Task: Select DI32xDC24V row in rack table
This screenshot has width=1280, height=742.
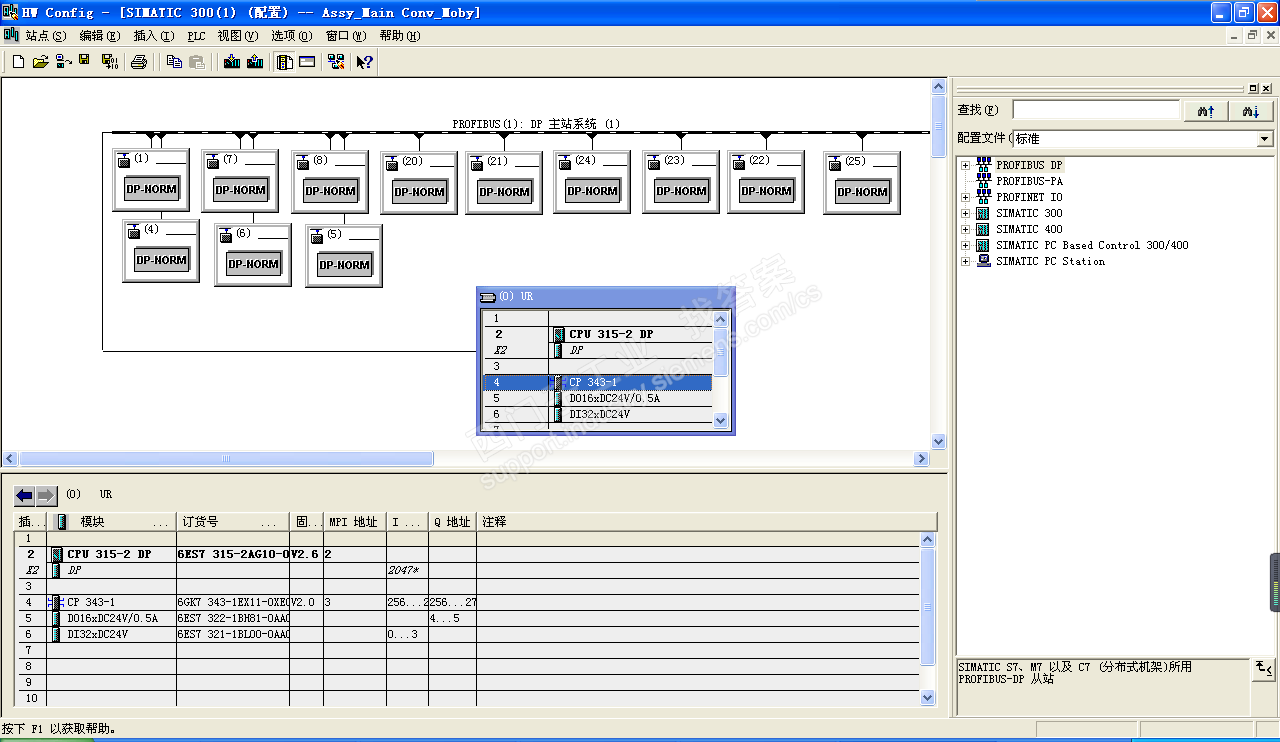Action: pyautogui.click(x=468, y=634)
